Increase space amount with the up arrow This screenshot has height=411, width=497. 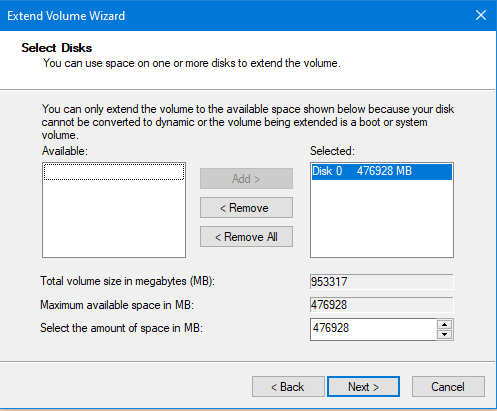(445, 324)
